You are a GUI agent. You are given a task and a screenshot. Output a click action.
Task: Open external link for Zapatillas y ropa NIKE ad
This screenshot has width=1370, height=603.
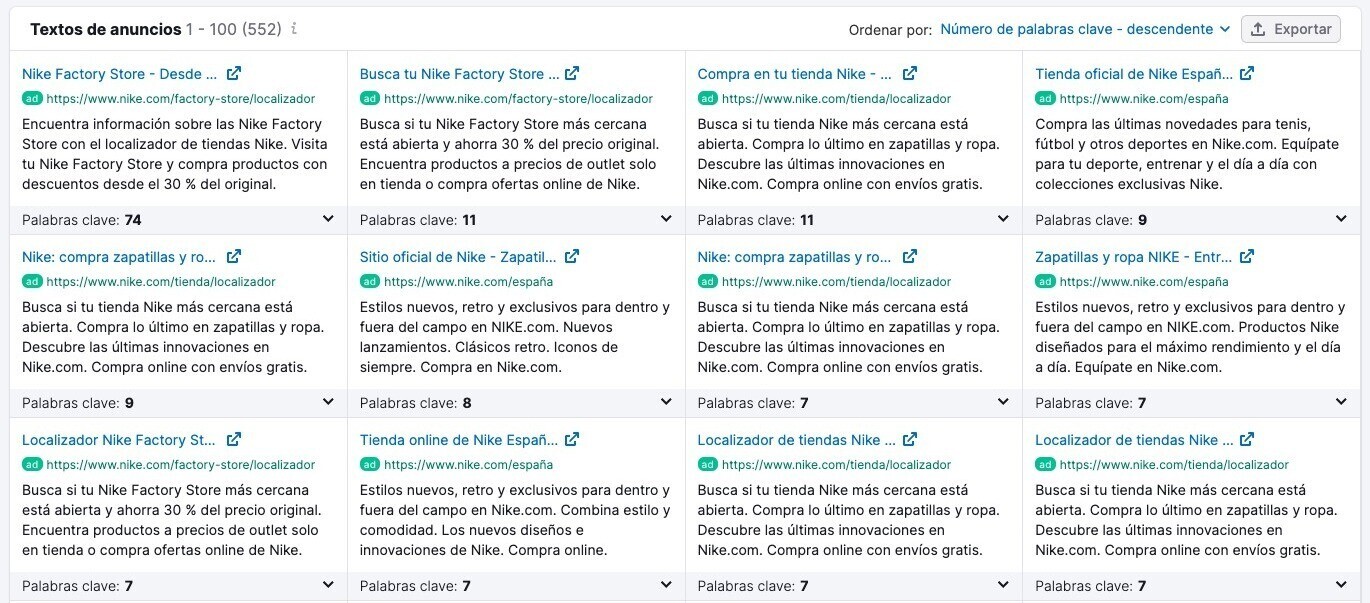point(1246,256)
